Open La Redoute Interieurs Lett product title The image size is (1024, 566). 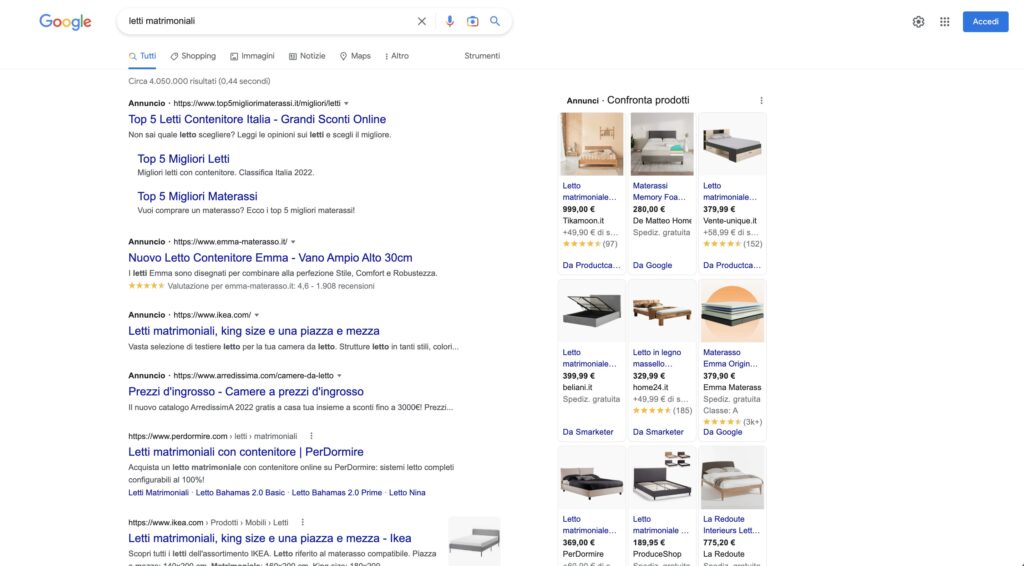pyautogui.click(x=729, y=525)
